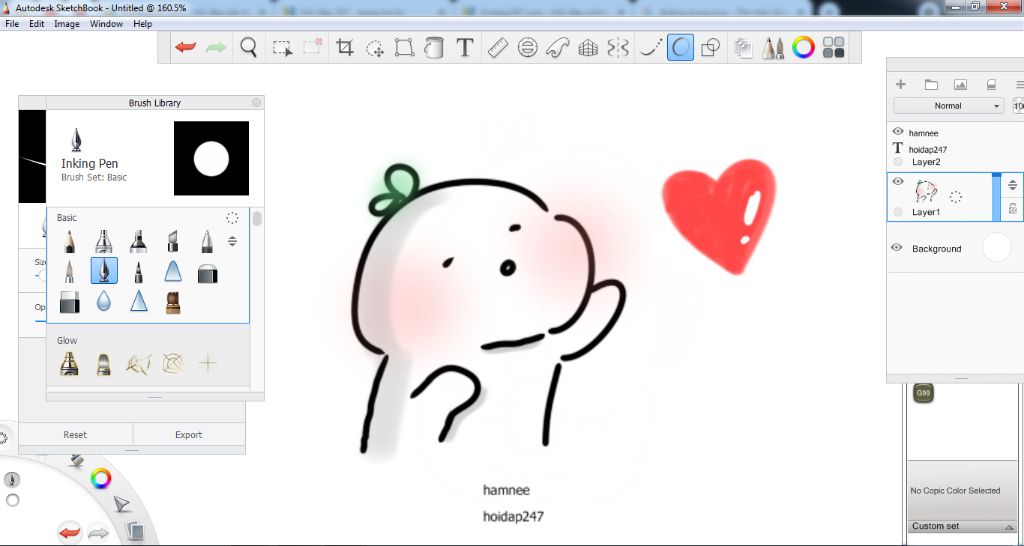Toggle the Brush Library toolbar icon
Screen dimensions: 1024x546
(x=773, y=48)
